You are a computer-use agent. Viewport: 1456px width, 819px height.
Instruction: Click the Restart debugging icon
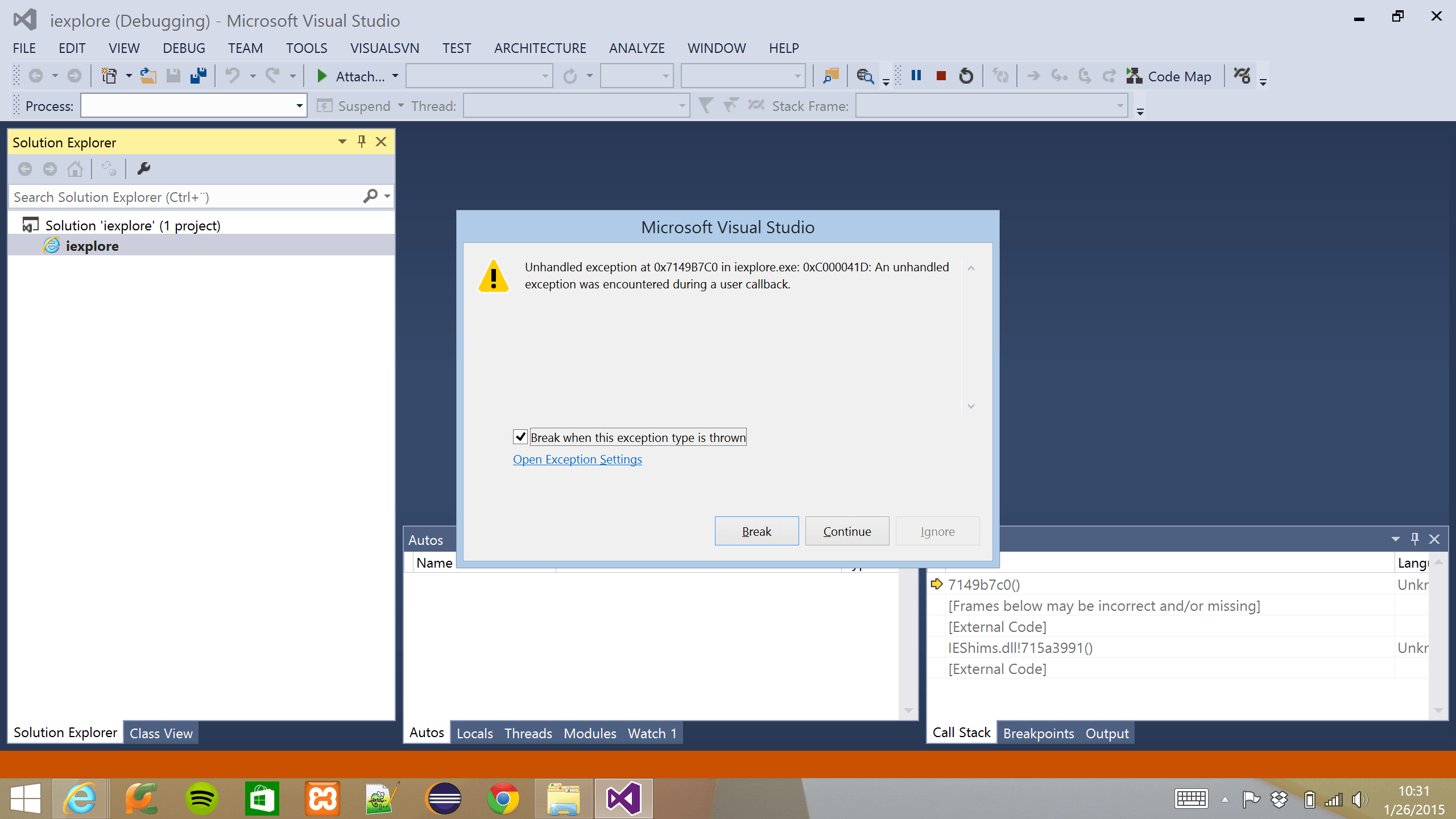[x=966, y=76]
